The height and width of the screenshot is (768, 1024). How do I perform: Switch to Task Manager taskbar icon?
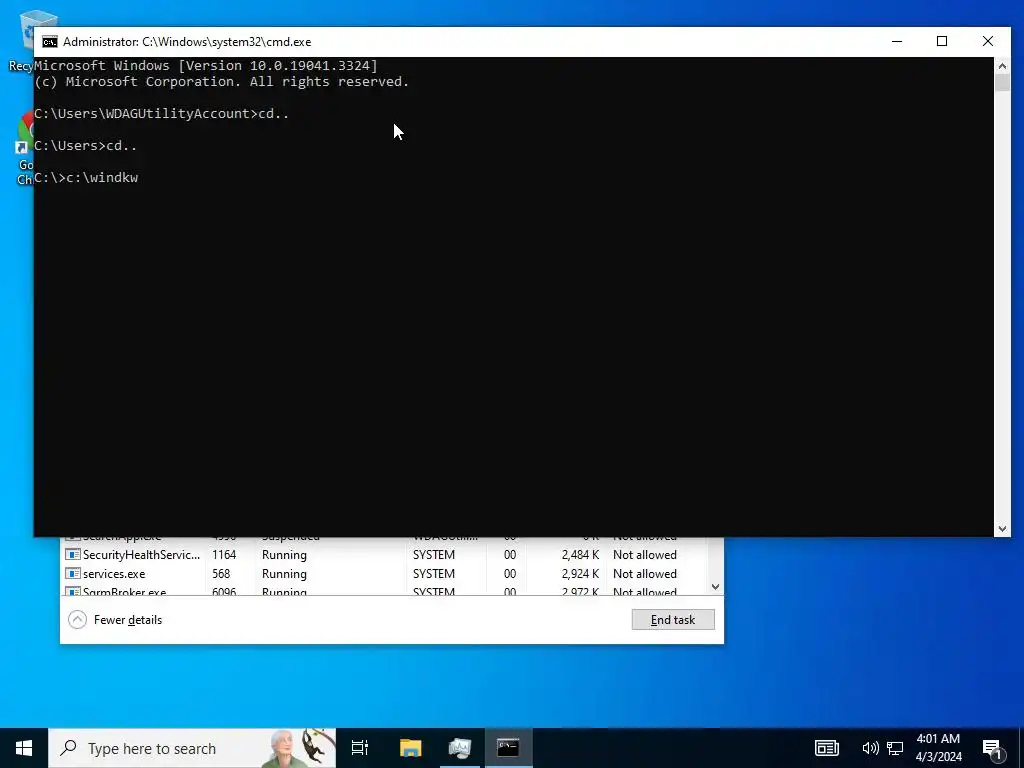click(460, 748)
